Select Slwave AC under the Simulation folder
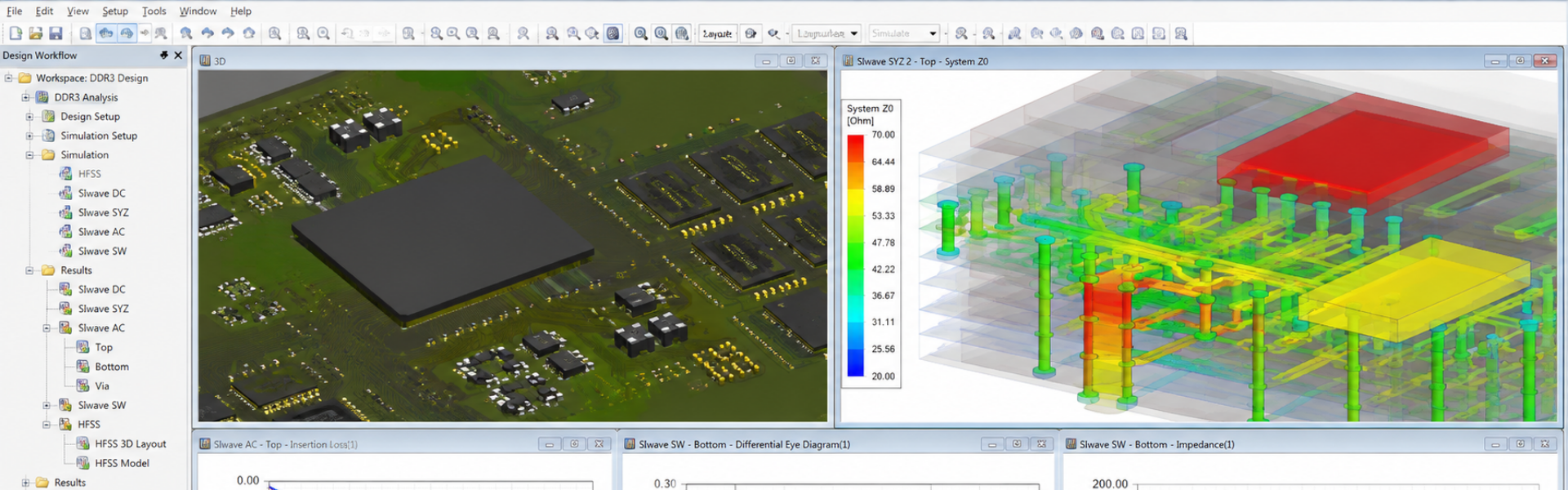 (101, 232)
